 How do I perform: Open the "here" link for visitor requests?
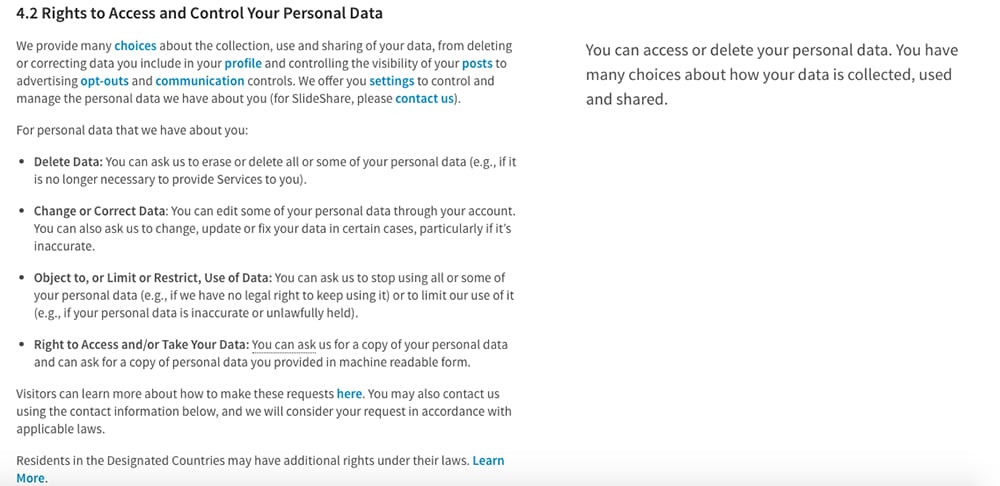[x=349, y=394]
